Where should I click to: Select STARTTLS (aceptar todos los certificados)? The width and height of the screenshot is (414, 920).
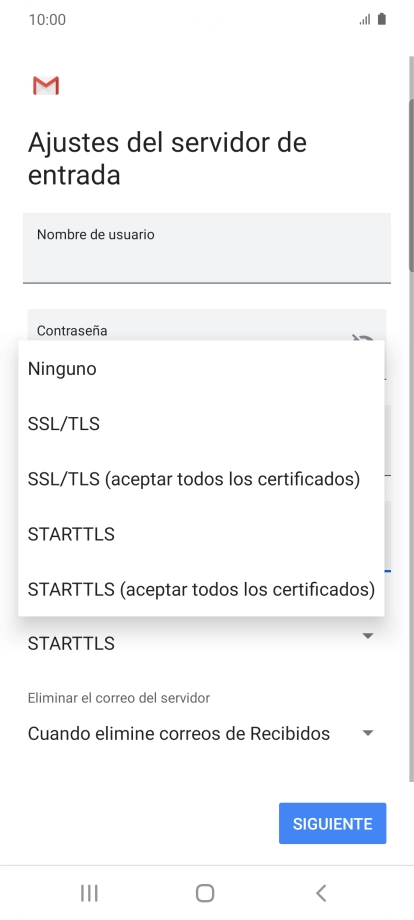[201, 589]
